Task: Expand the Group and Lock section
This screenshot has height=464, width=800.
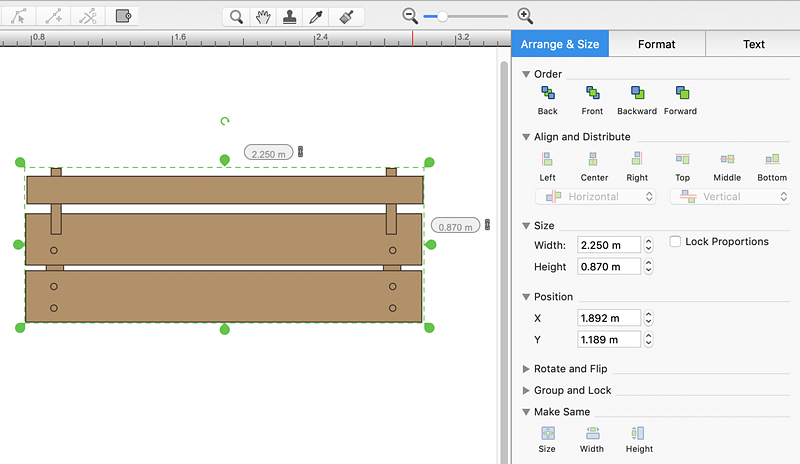Action: (526, 390)
